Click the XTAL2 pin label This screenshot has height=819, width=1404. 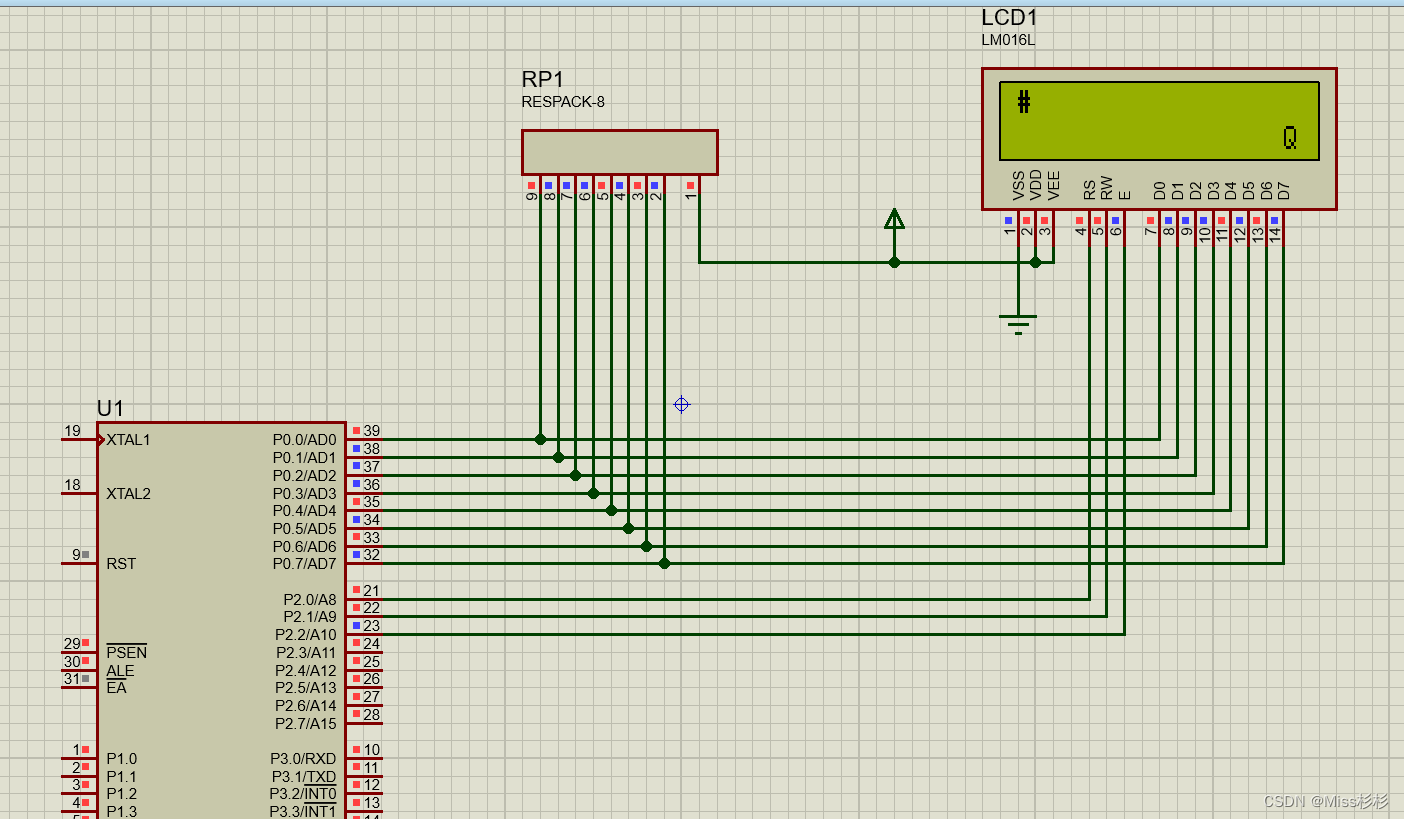coord(129,494)
